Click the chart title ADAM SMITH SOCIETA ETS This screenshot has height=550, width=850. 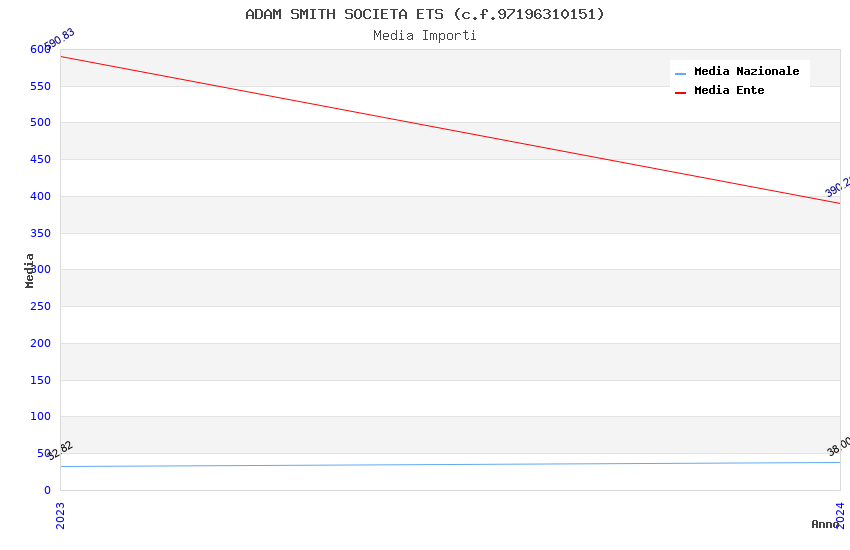point(424,14)
